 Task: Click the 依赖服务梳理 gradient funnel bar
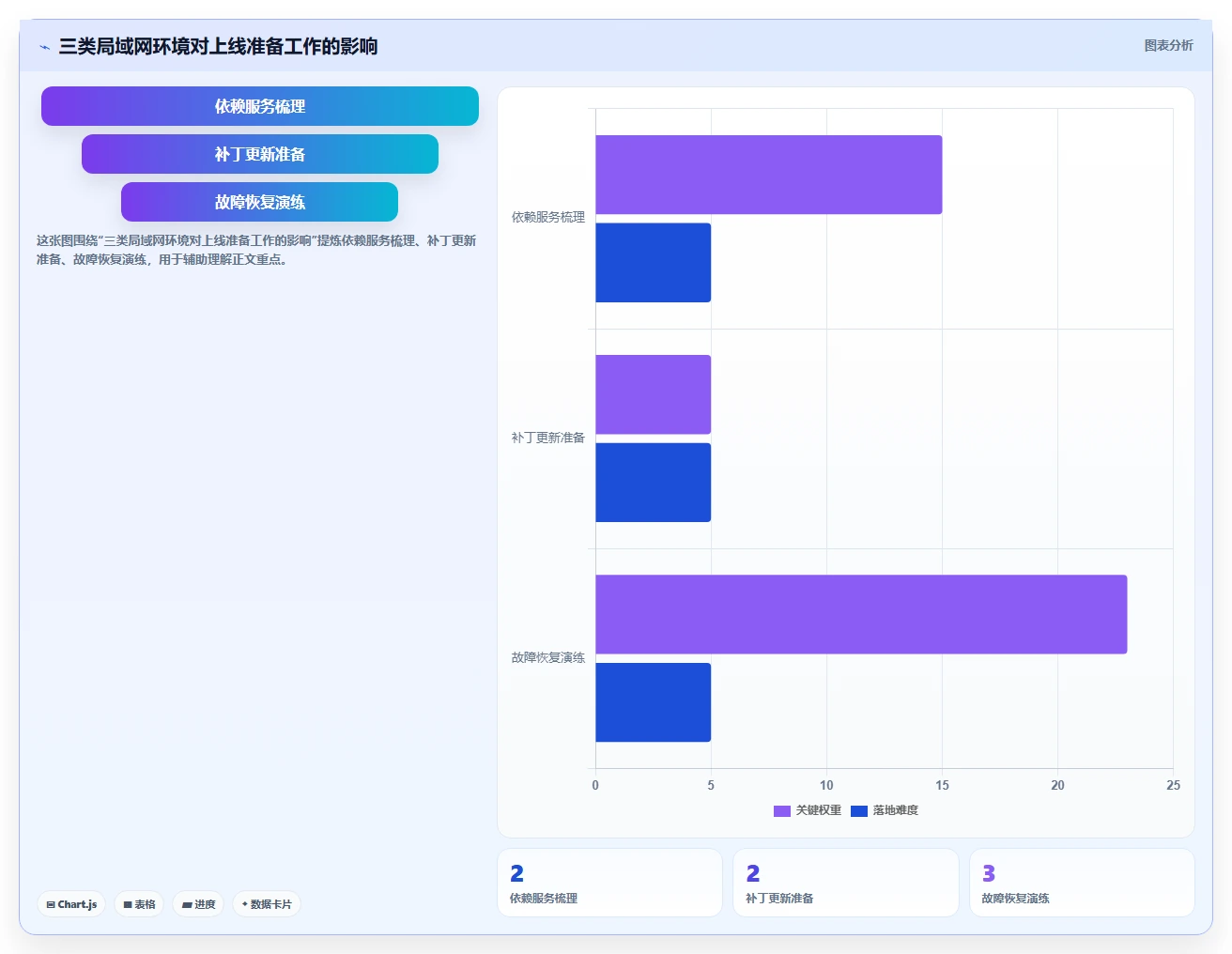pyautogui.click(x=260, y=106)
